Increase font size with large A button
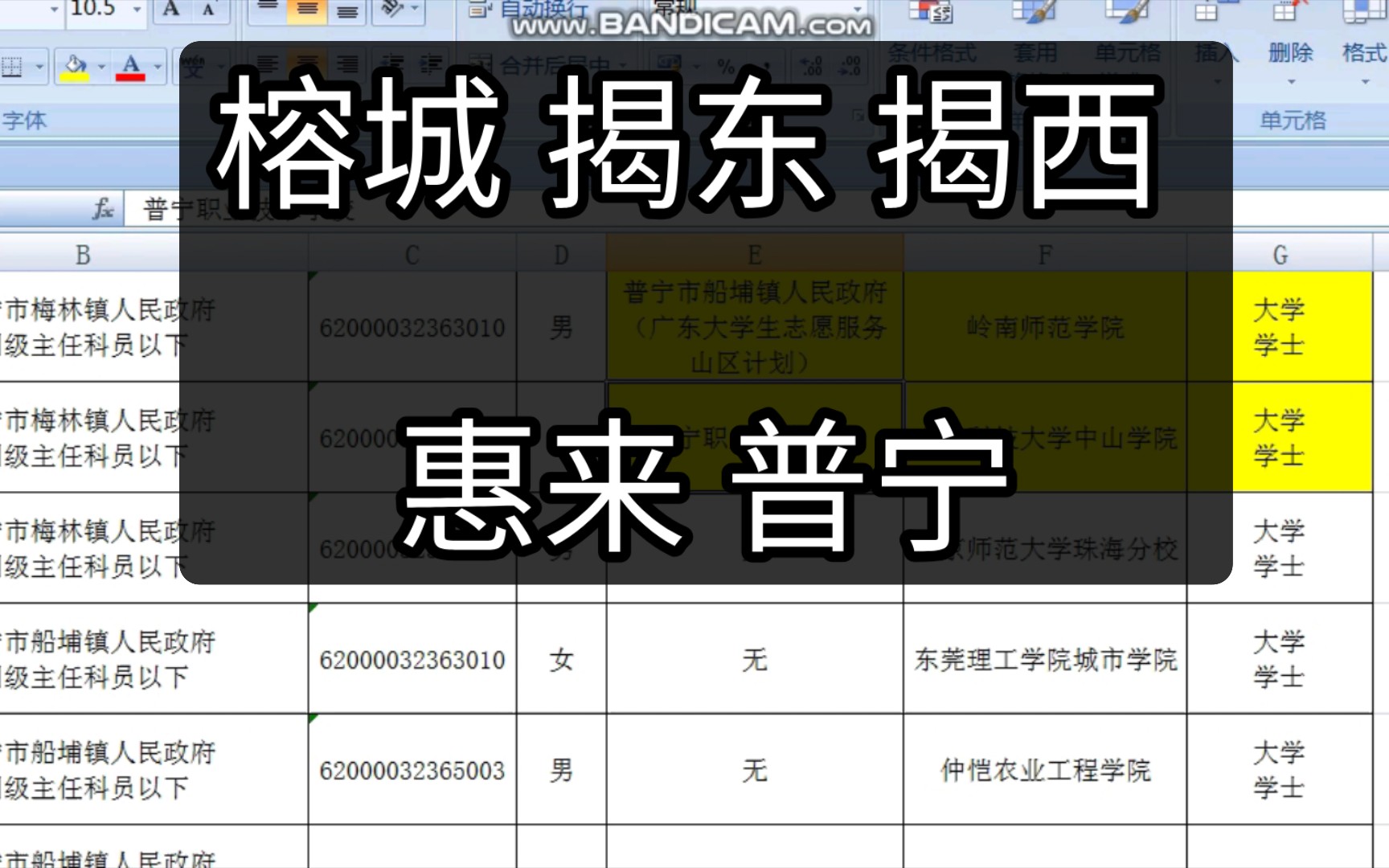Image resolution: width=1389 pixels, height=868 pixels. (171, 10)
